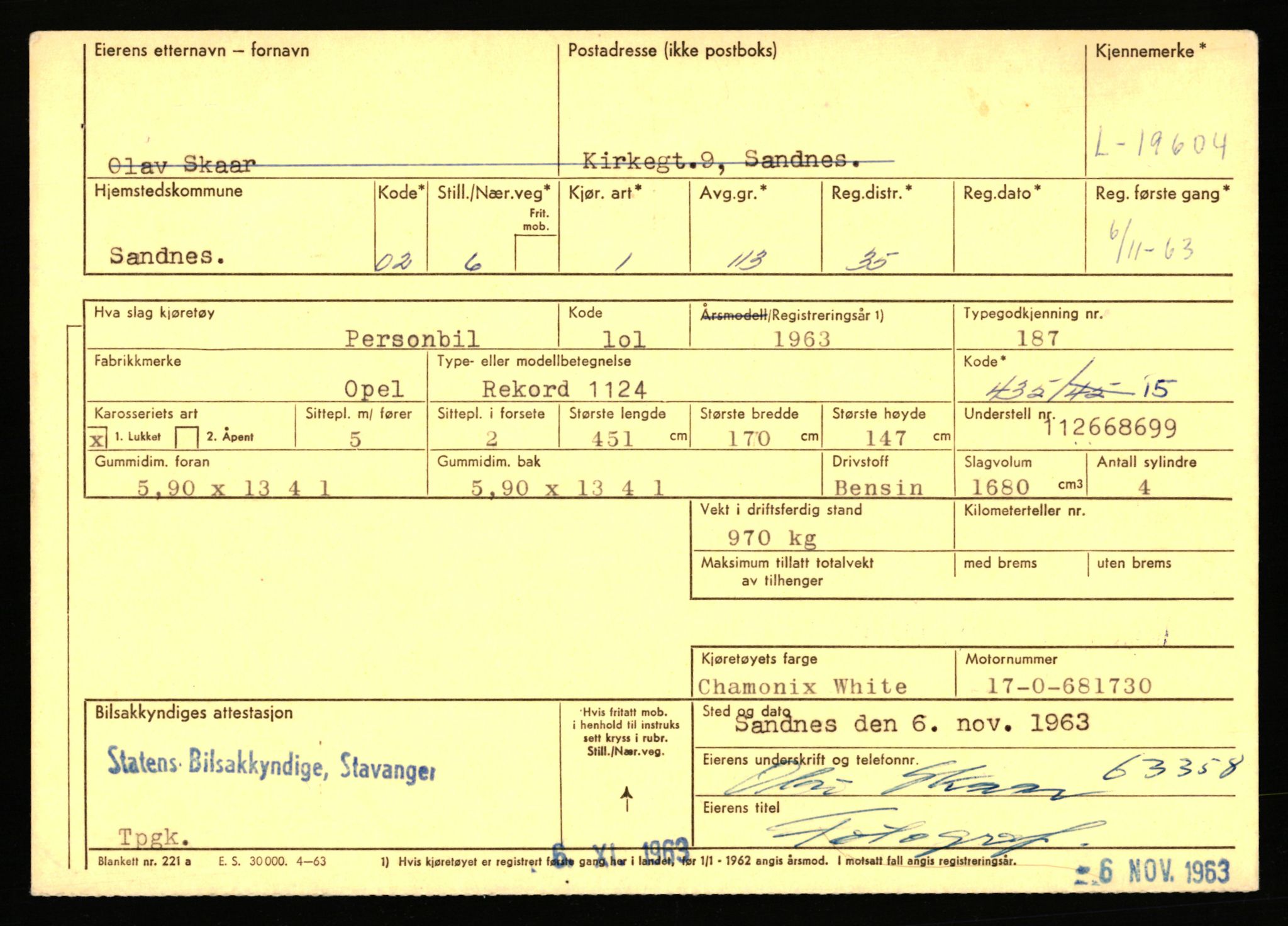The width and height of the screenshot is (1288, 926).
Task: Click the handwritten plate number 'L-19604'
Action: coord(1160,145)
